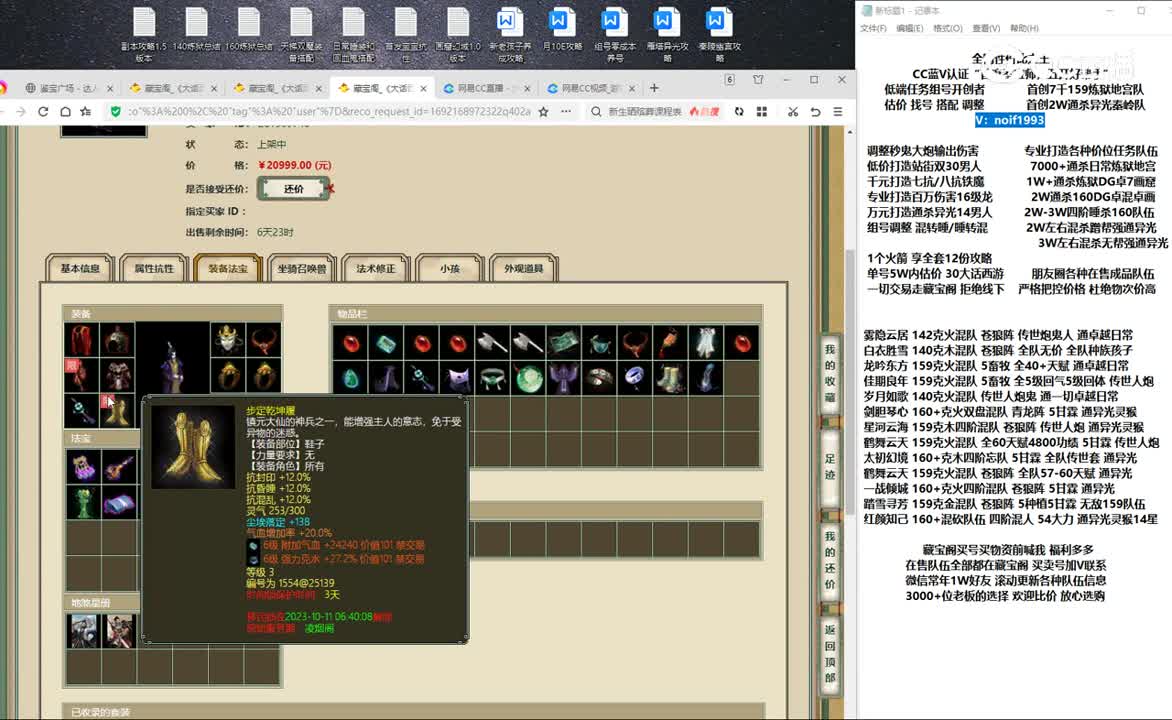Open the browser home page icon
The width and height of the screenshot is (1172, 720).
pos(66,111)
